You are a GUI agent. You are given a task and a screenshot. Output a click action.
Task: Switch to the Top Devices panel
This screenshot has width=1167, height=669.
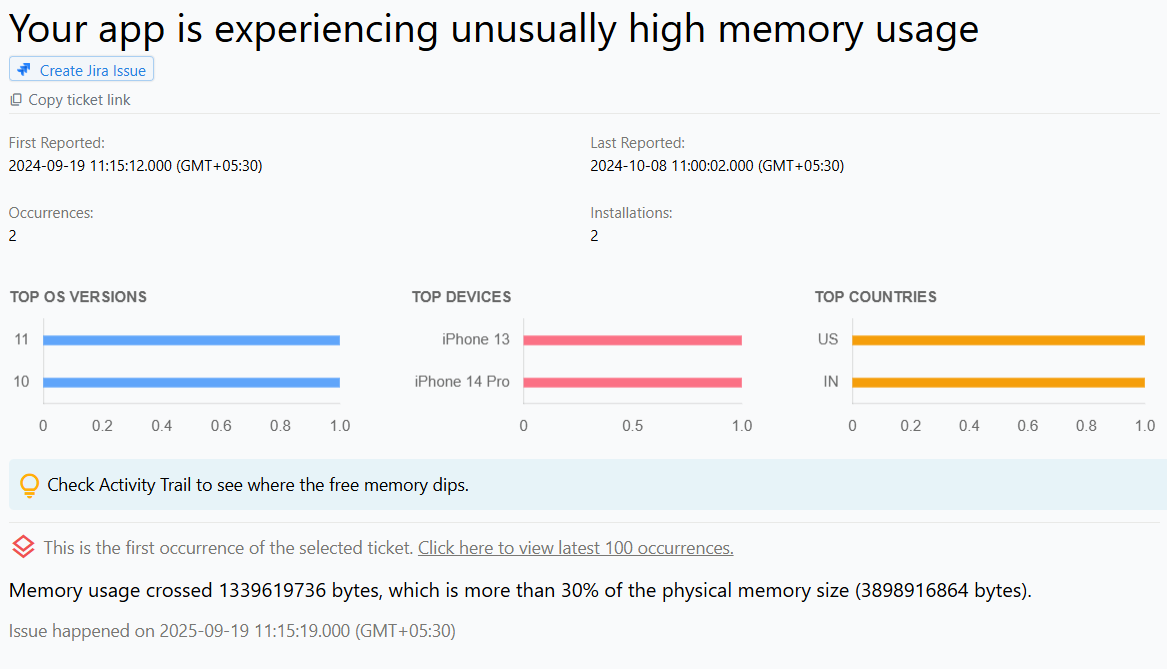(461, 297)
